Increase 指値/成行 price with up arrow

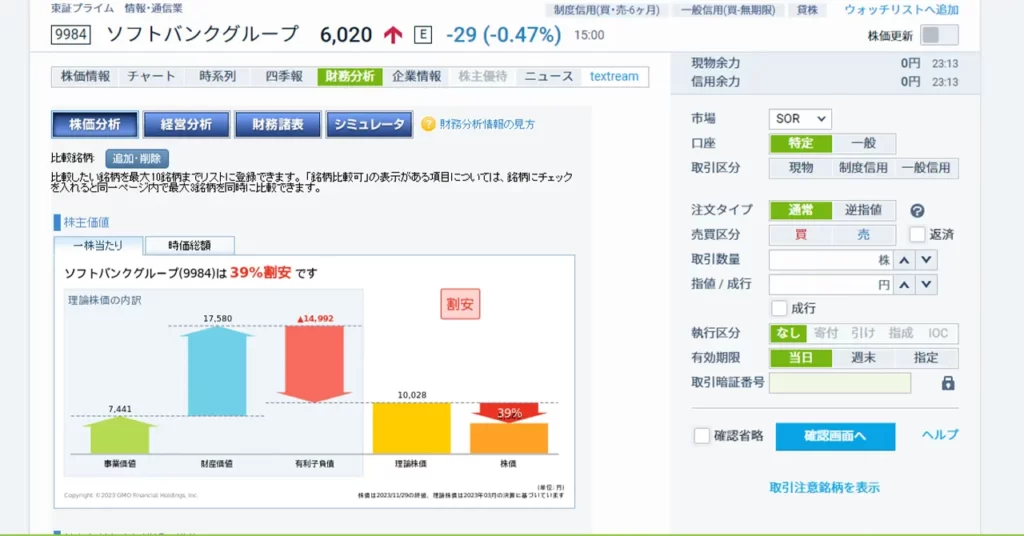pyautogui.click(x=904, y=285)
